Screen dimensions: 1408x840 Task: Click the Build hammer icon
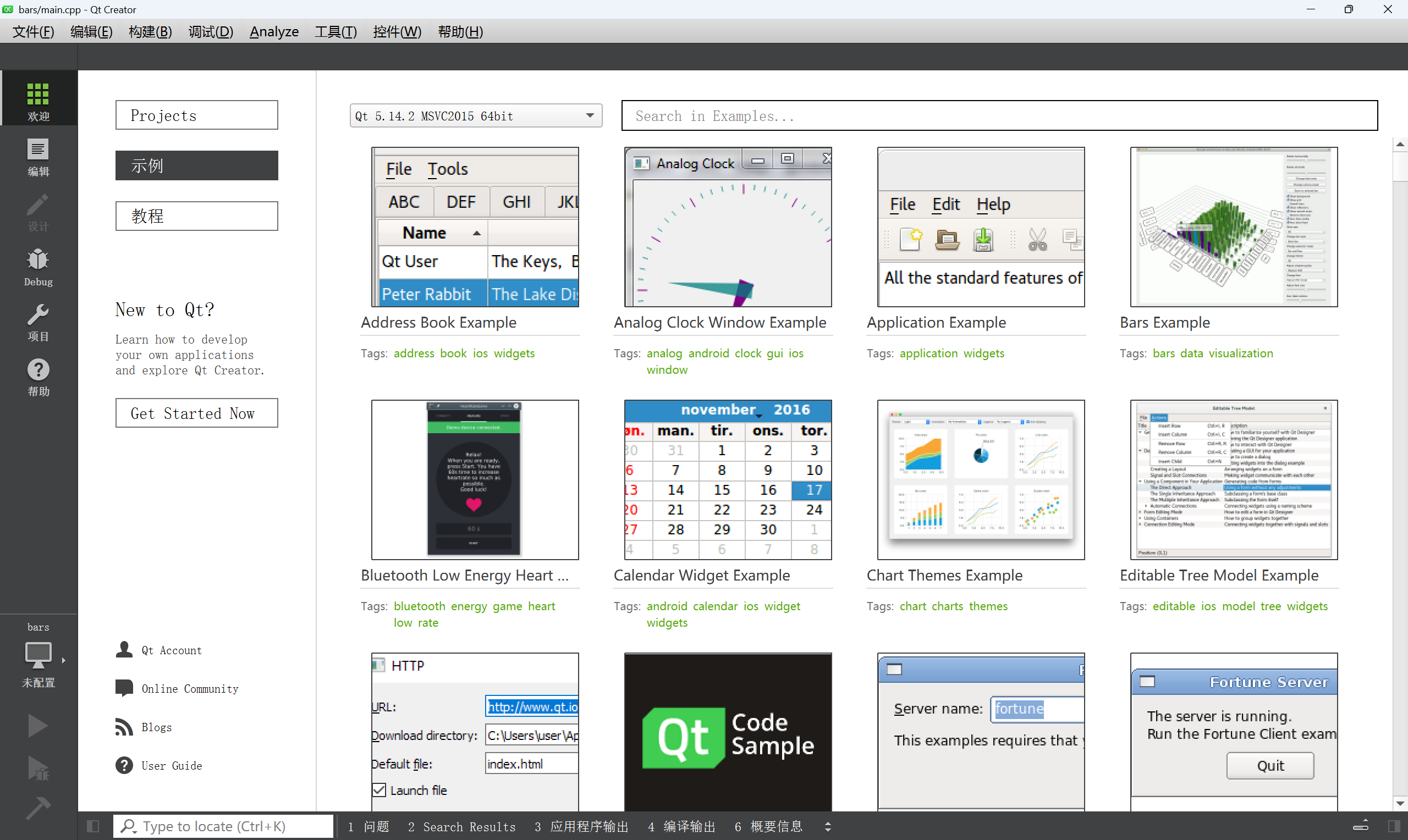pos(38,808)
